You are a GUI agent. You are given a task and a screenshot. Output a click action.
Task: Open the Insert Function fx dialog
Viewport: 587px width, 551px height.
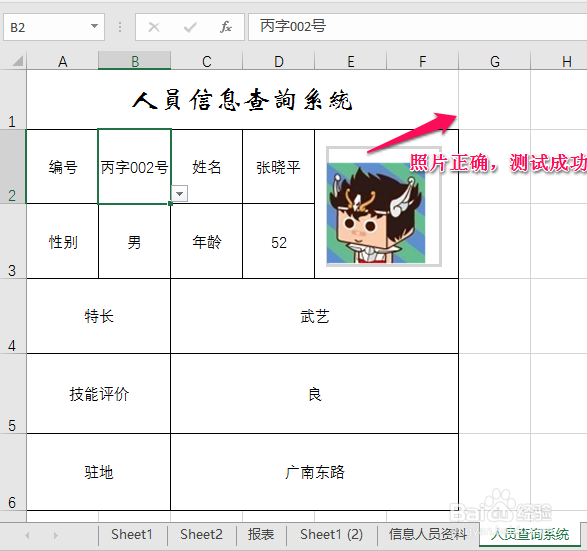coord(226,27)
